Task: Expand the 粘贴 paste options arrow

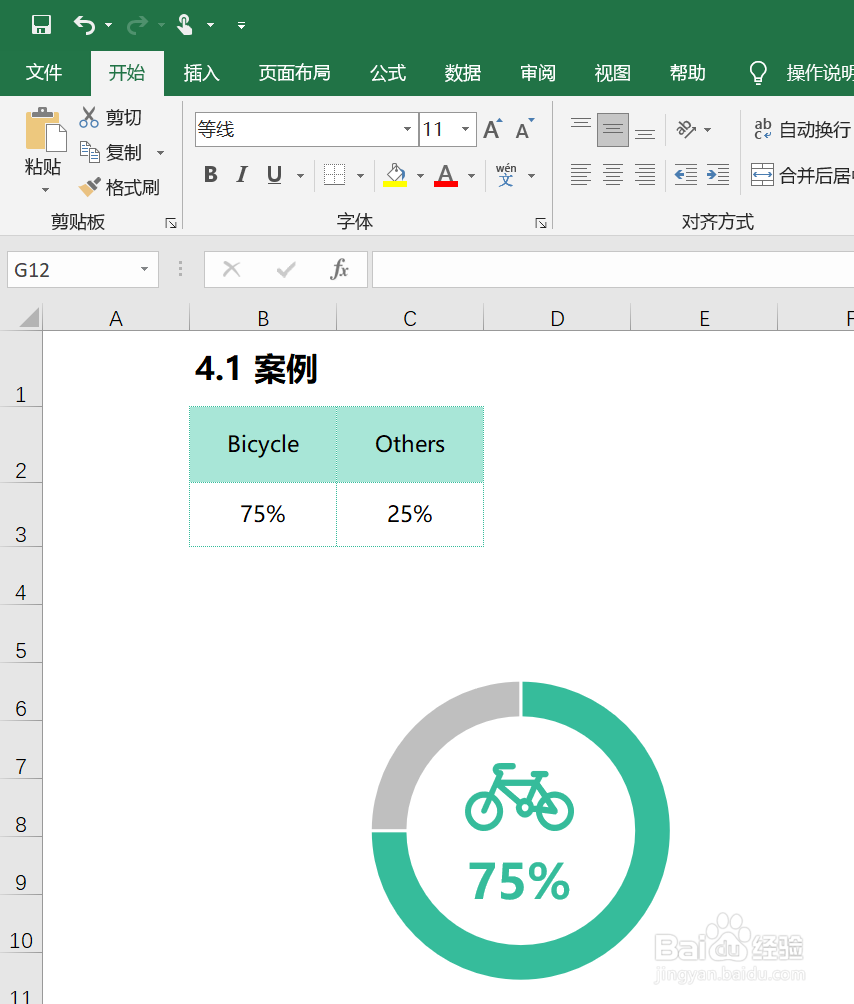Action: tap(45, 190)
